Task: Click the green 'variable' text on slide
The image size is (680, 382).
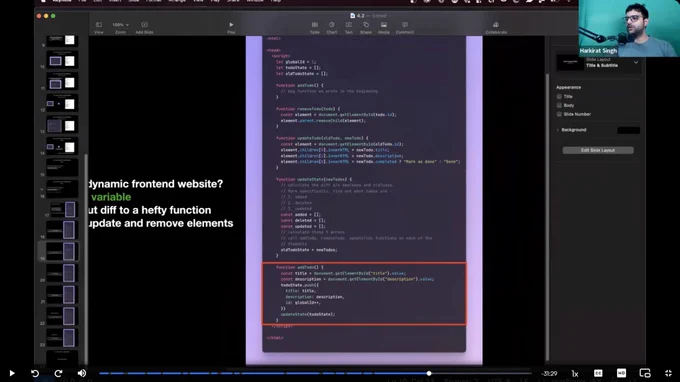Action: [111, 197]
